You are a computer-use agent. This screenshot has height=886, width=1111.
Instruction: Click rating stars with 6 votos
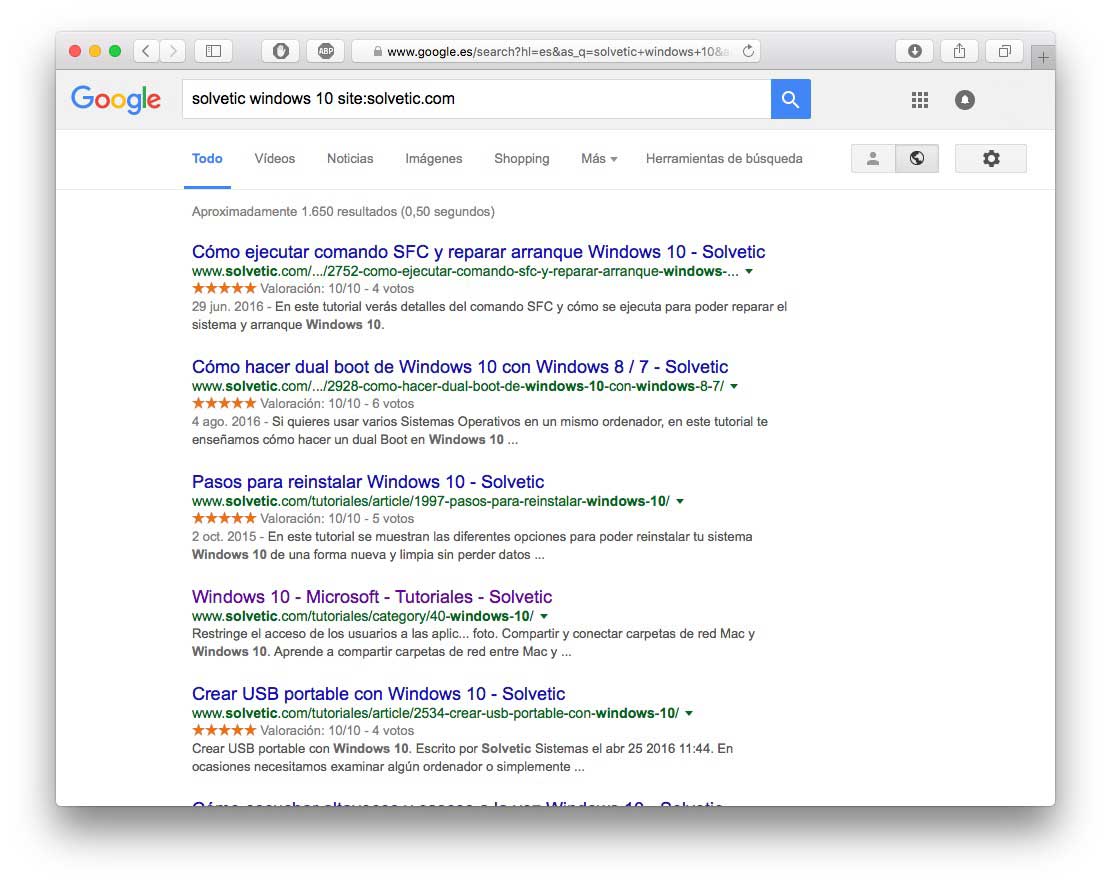[224, 403]
